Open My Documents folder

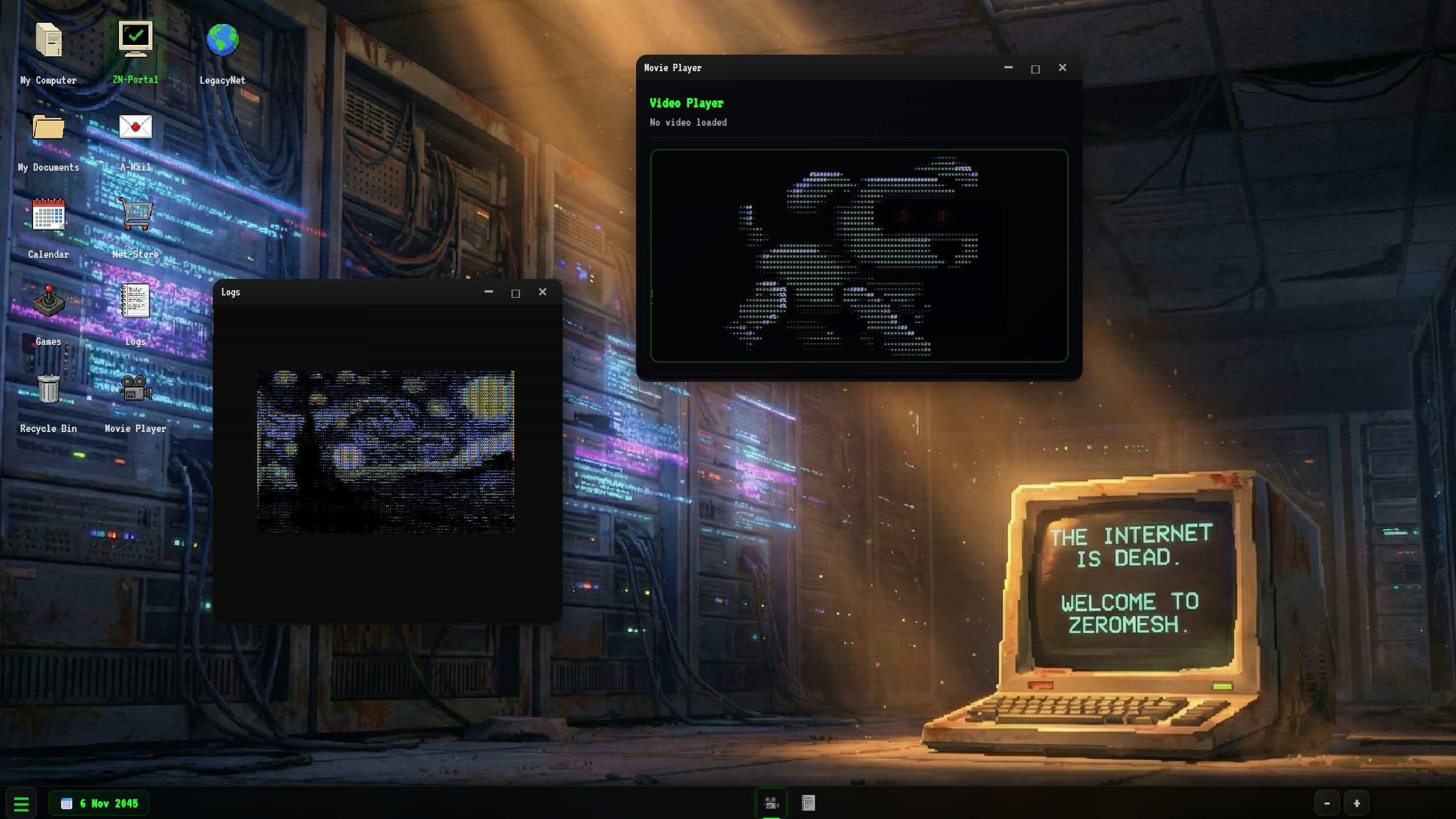(48, 127)
